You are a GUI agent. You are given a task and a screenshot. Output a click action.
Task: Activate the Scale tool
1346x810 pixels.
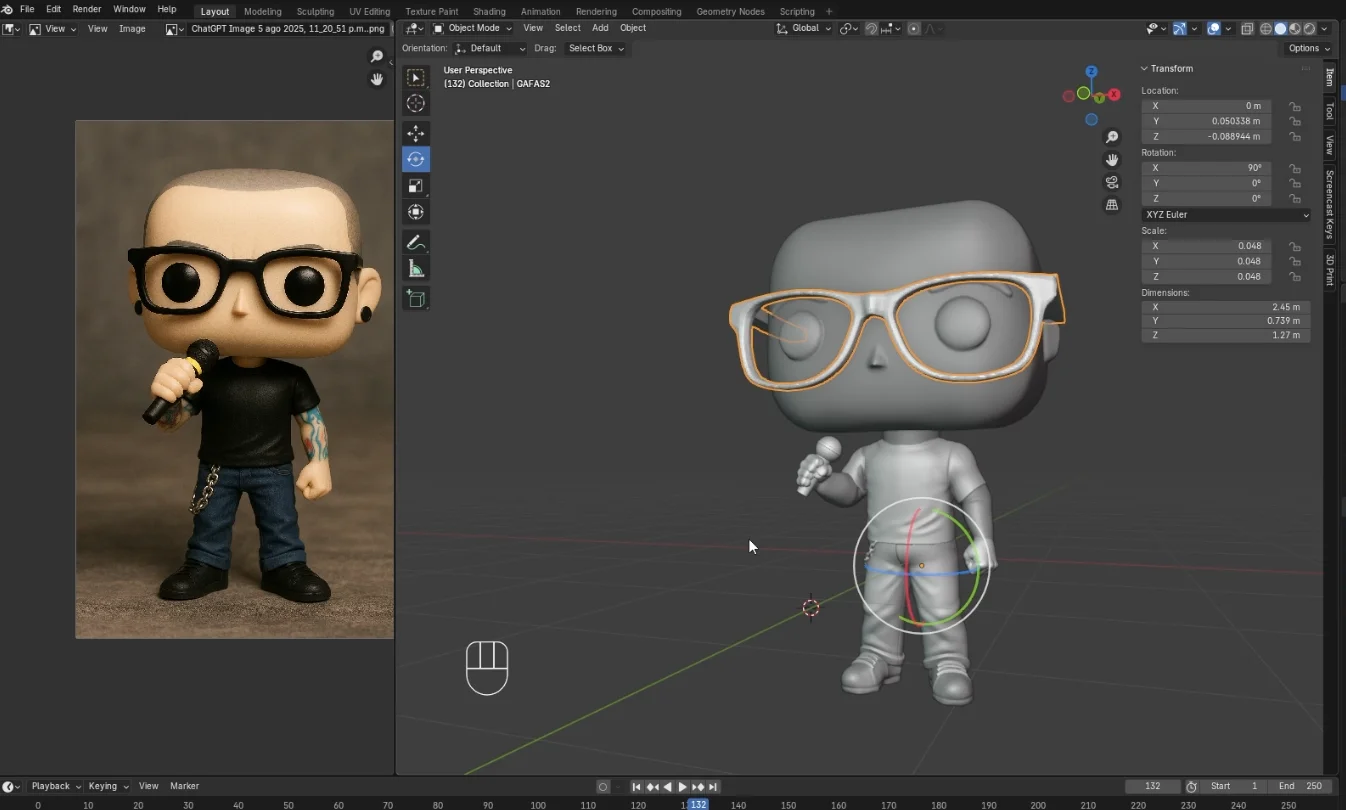[x=415, y=185]
